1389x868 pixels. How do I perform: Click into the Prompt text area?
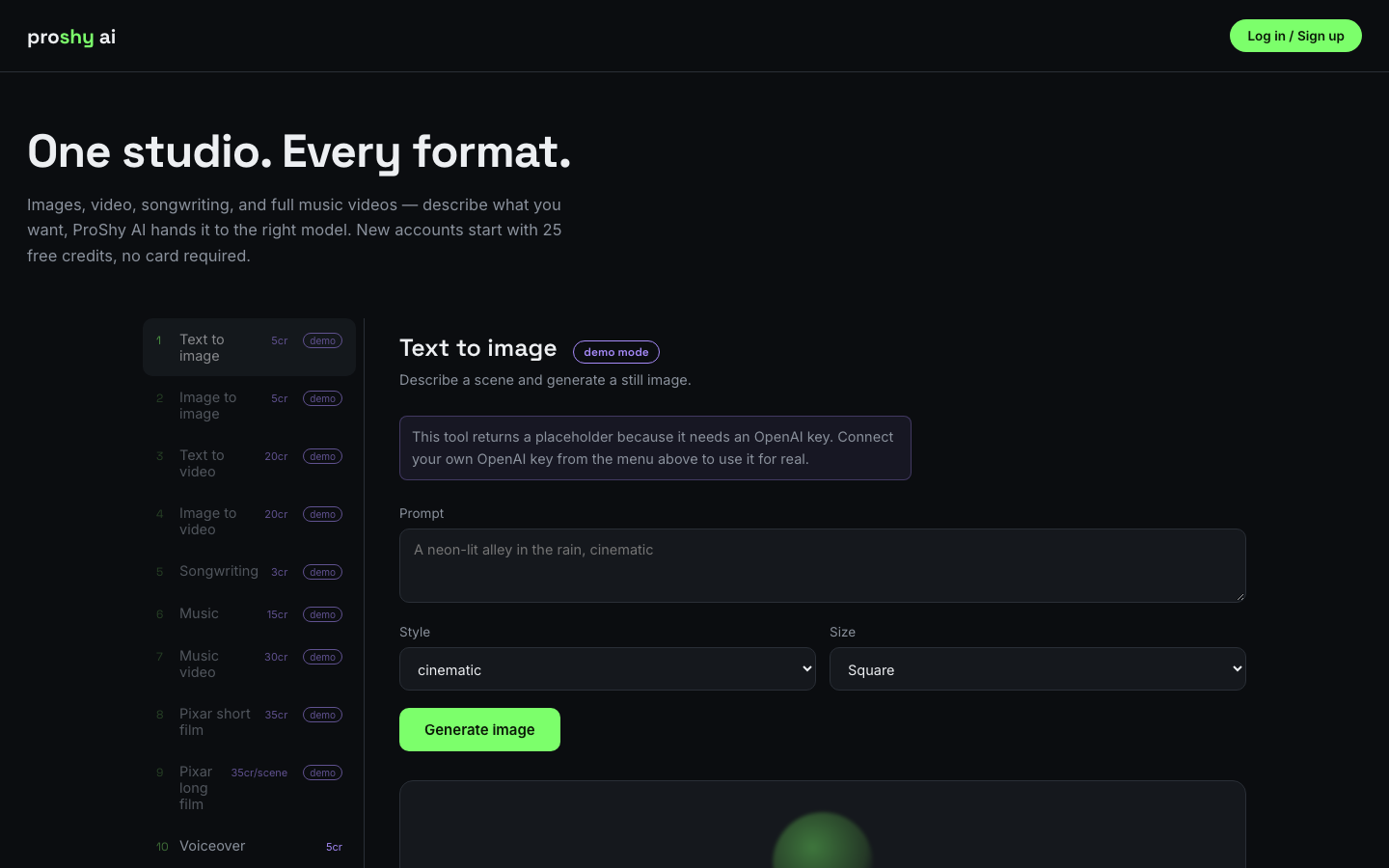823,565
